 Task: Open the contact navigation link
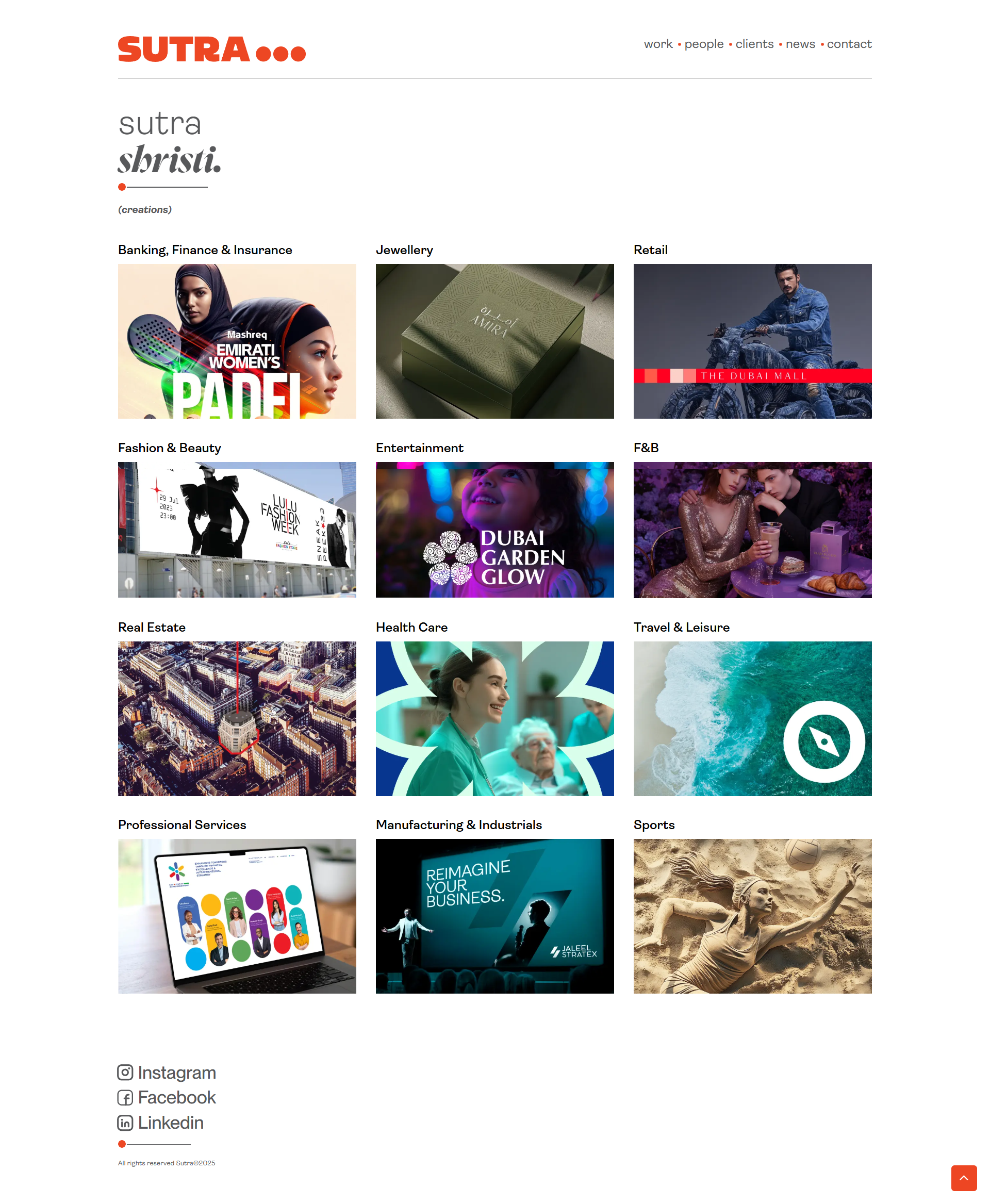pos(849,44)
